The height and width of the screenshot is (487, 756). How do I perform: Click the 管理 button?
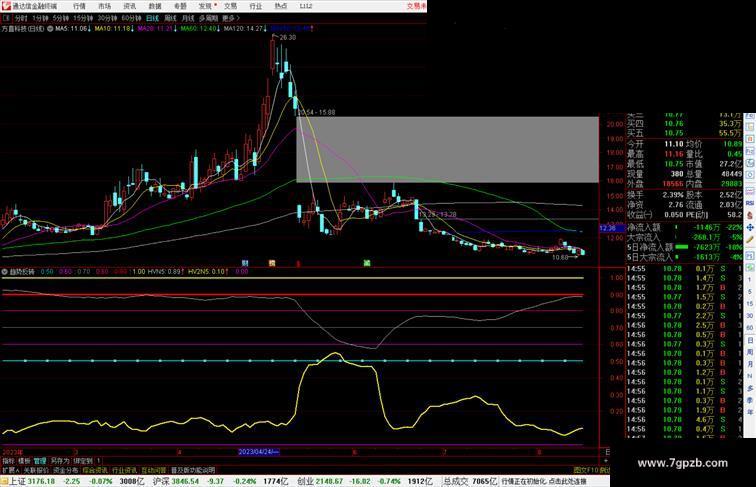pyautogui.click(x=40, y=461)
